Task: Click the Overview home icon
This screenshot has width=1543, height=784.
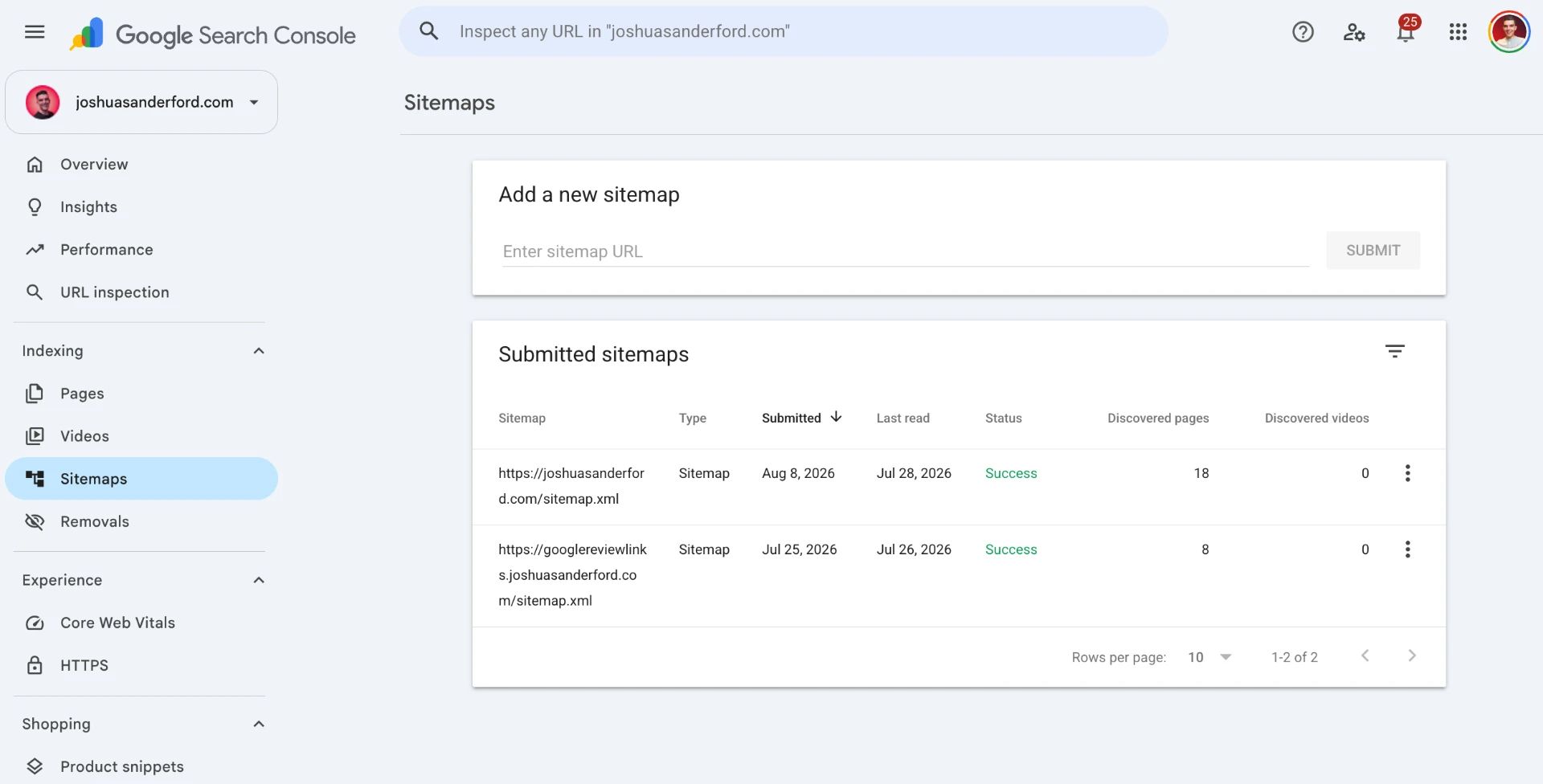Action: pos(35,165)
